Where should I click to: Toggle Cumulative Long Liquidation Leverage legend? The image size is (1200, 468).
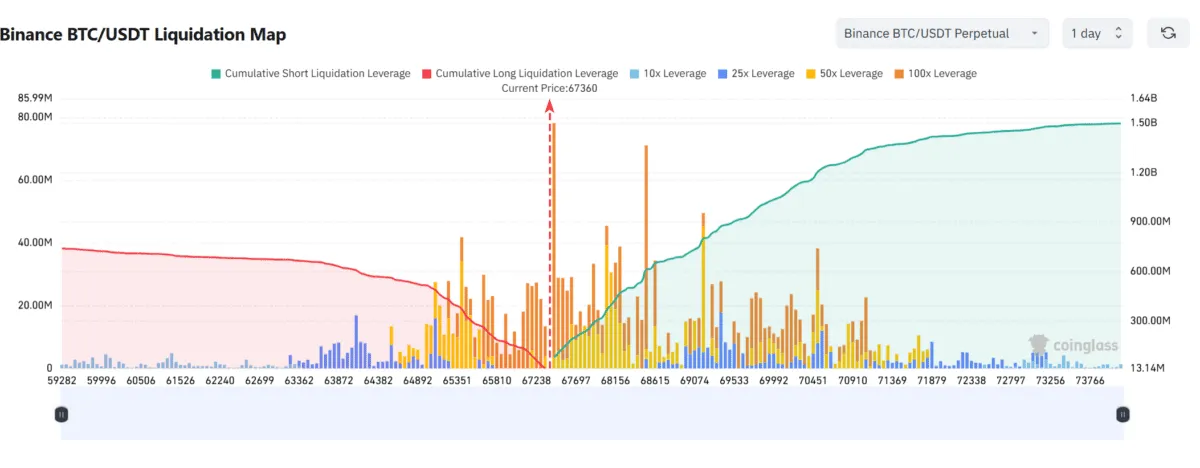pyautogui.click(x=520, y=74)
